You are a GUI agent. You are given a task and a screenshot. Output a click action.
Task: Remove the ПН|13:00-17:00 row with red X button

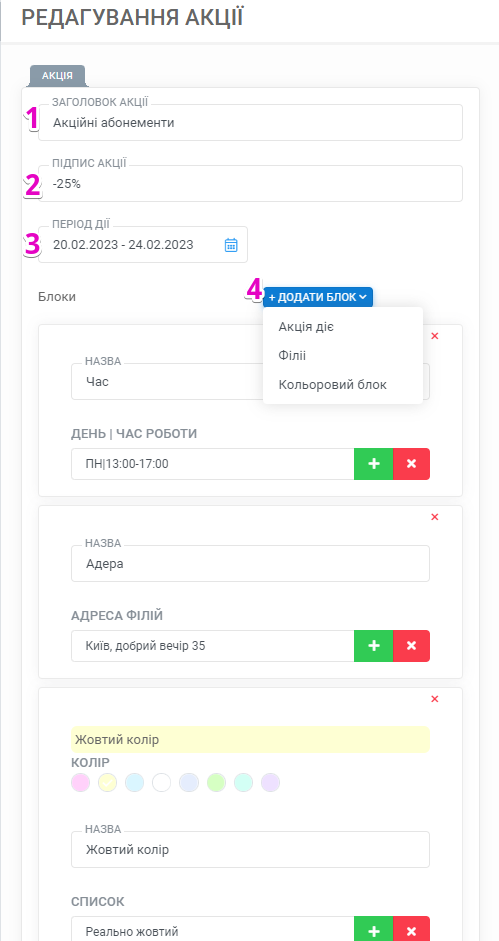411,464
